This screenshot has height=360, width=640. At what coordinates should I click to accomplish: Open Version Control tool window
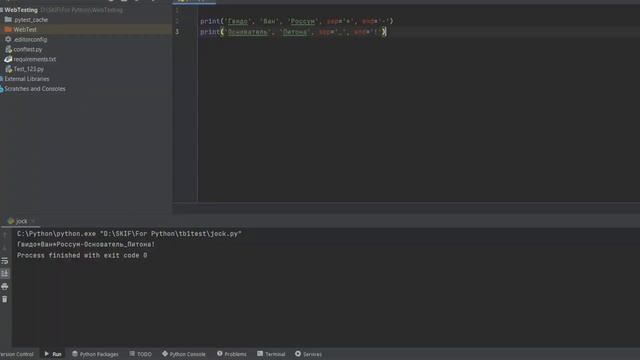click(x=17, y=354)
